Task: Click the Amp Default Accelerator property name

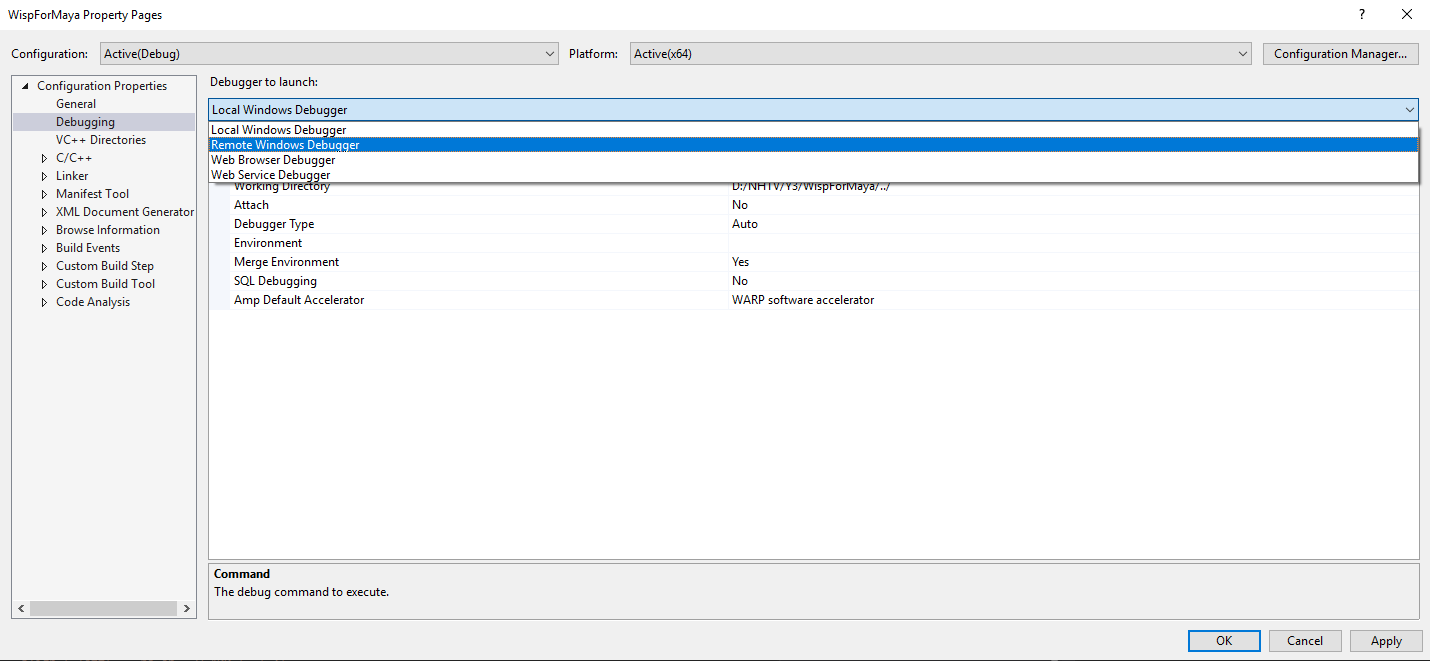Action: 299,300
